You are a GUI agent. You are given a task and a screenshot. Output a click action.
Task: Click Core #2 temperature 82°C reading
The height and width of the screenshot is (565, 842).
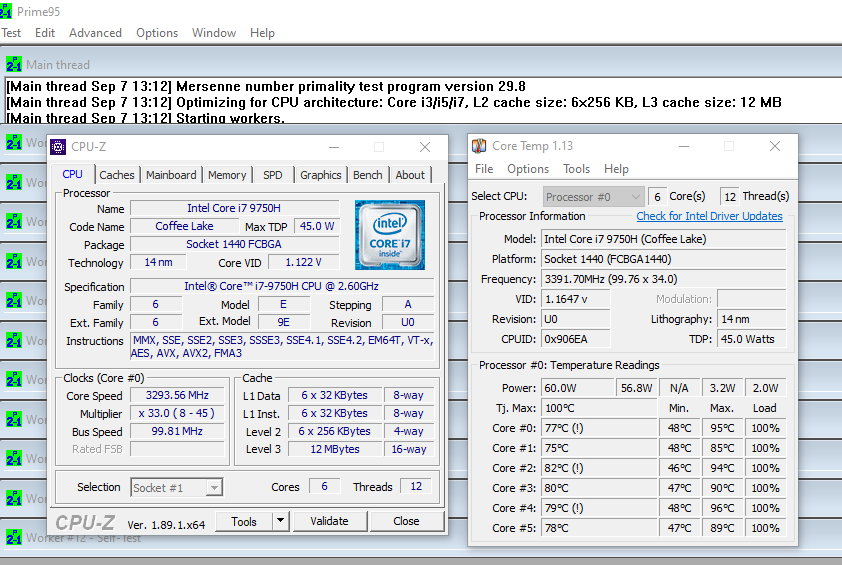599,468
